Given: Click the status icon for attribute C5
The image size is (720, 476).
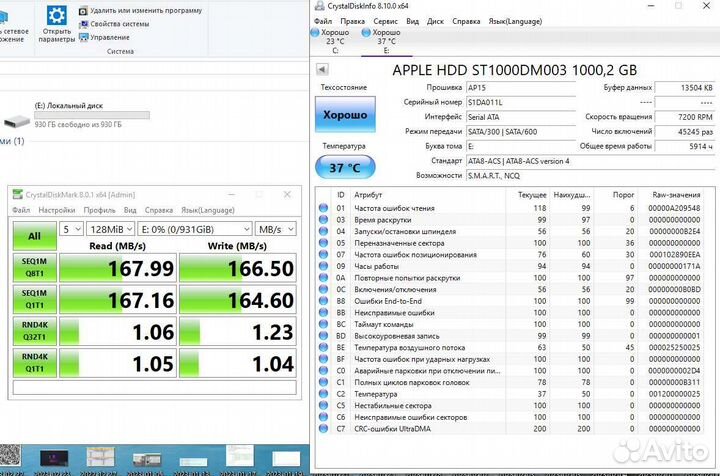Looking at the screenshot, I should click(323, 405).
